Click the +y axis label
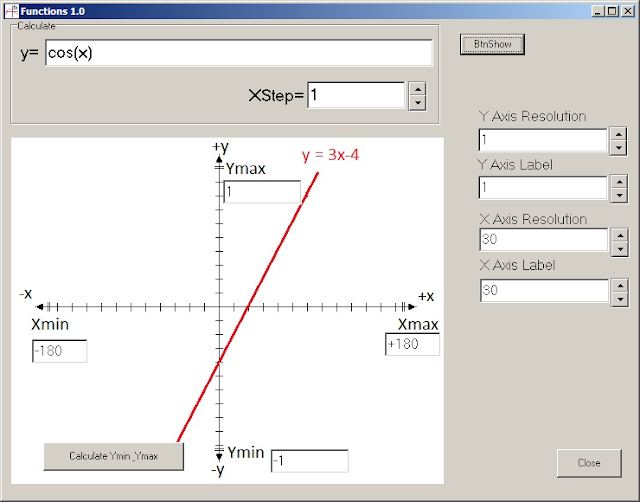The height and width of the screenshot is (502, 640). pos(220,147)
